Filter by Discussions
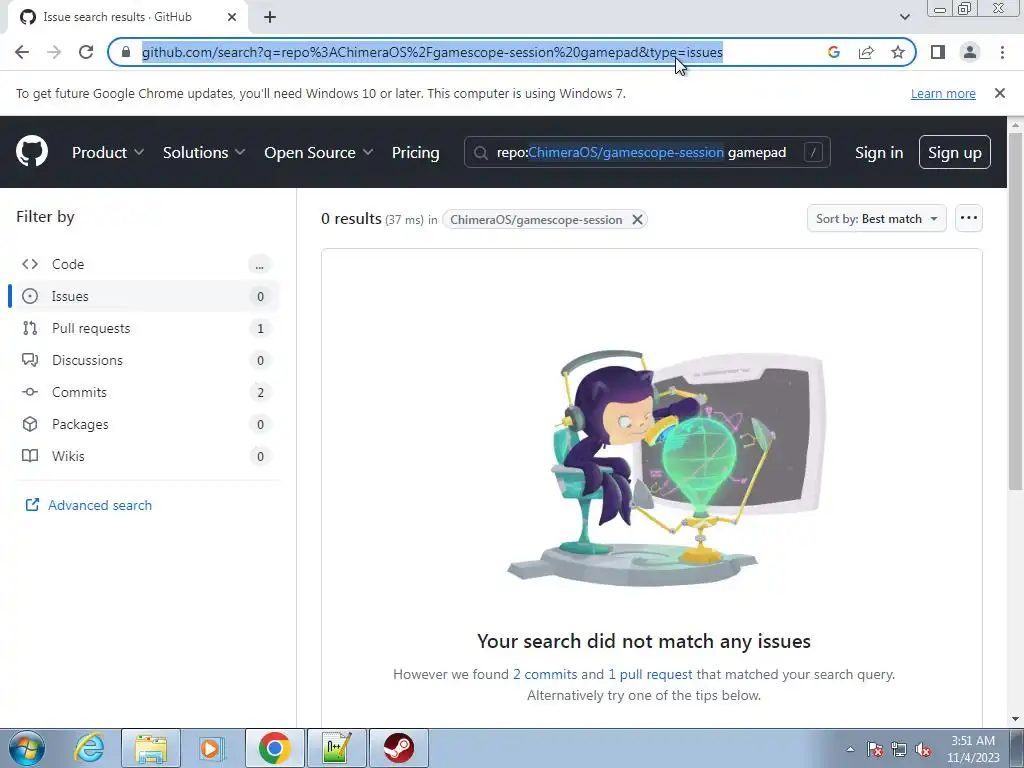This screenshot has width=1024, height=768. [x=144, y=360]
